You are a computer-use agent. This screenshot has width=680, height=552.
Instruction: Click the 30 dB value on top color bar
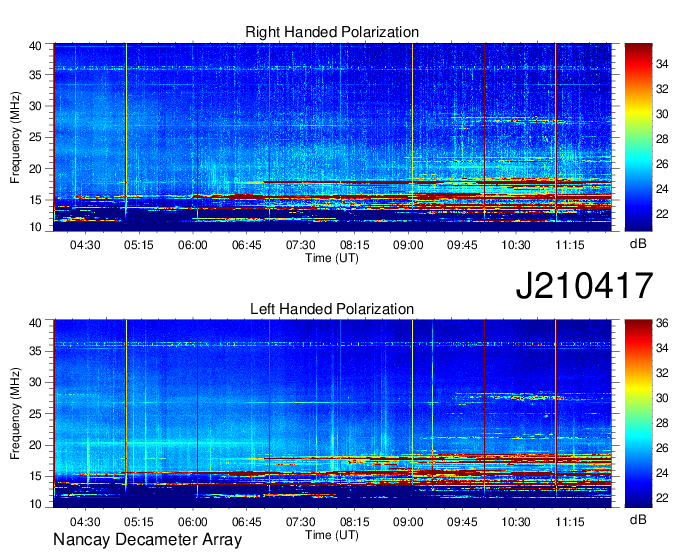(662, 114)
